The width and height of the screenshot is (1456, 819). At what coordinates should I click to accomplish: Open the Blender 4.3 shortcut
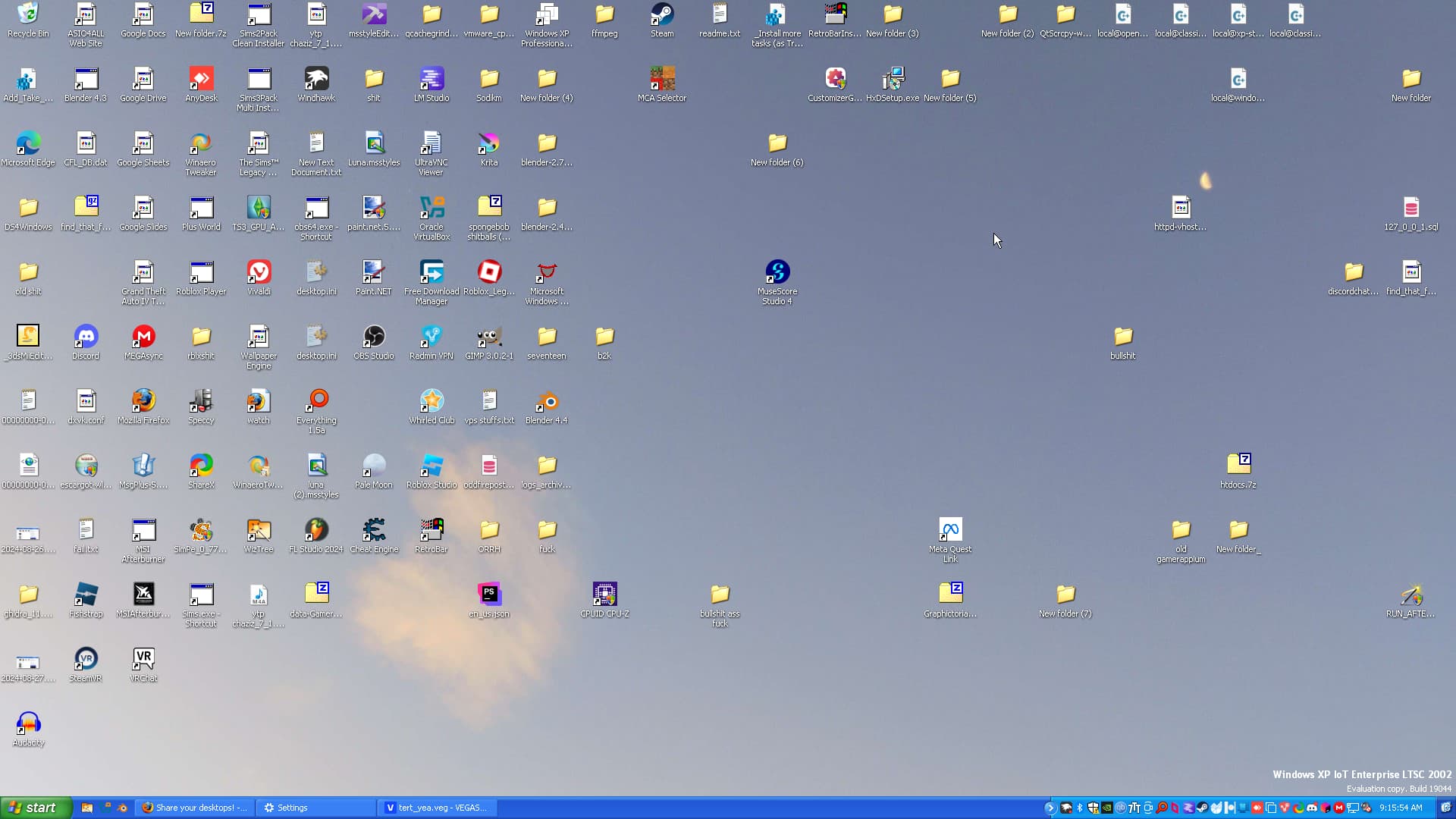(x=86, y=85)
